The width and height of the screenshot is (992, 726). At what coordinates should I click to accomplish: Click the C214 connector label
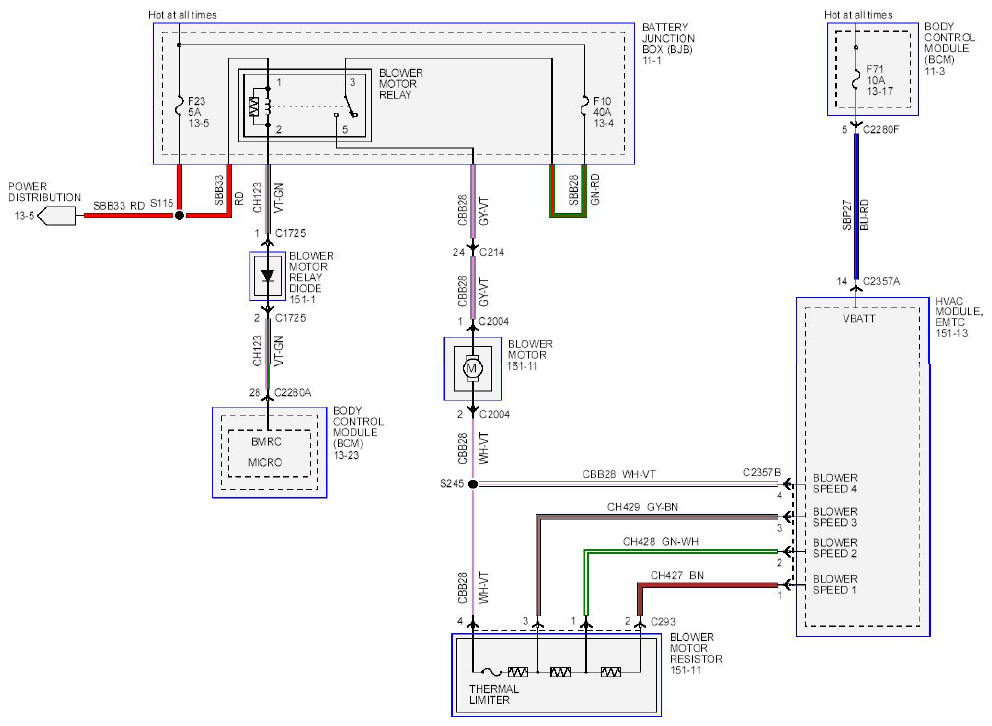(x=492, y=252)
